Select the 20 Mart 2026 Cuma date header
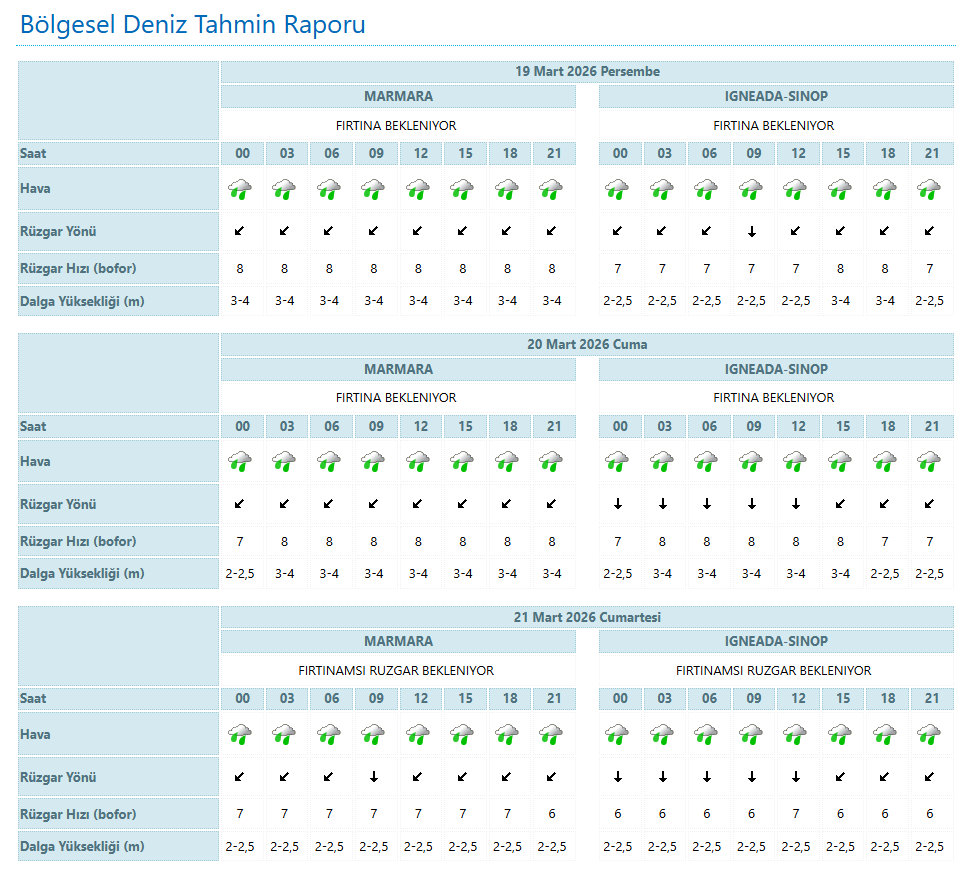 coord(587,344)
